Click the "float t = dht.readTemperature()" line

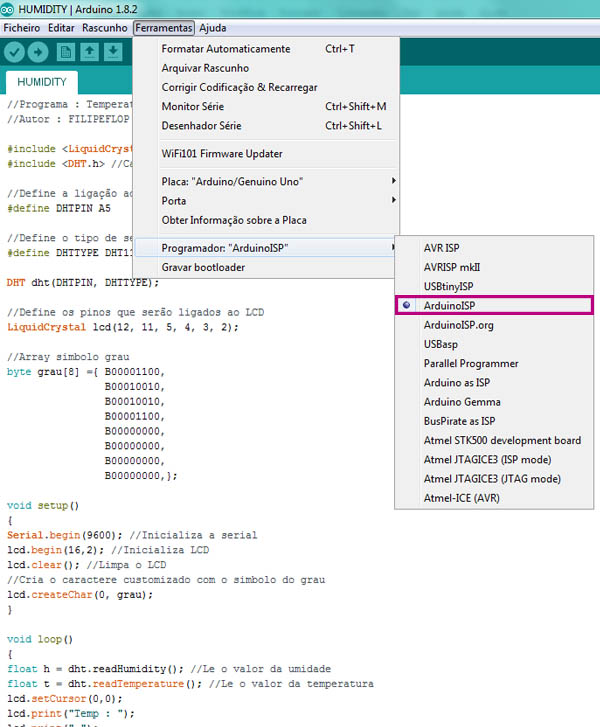pos(190,684)
